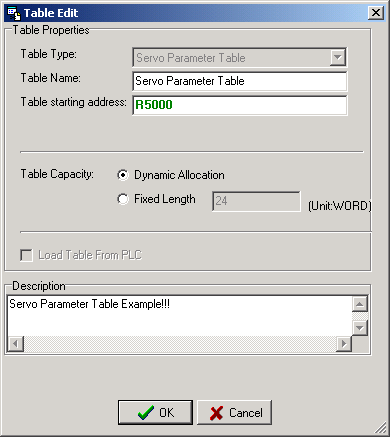The height and width of the screenshot is (438, 391).
Task: Click the Table Edit title bar icon
Action: tap(14, 13)
